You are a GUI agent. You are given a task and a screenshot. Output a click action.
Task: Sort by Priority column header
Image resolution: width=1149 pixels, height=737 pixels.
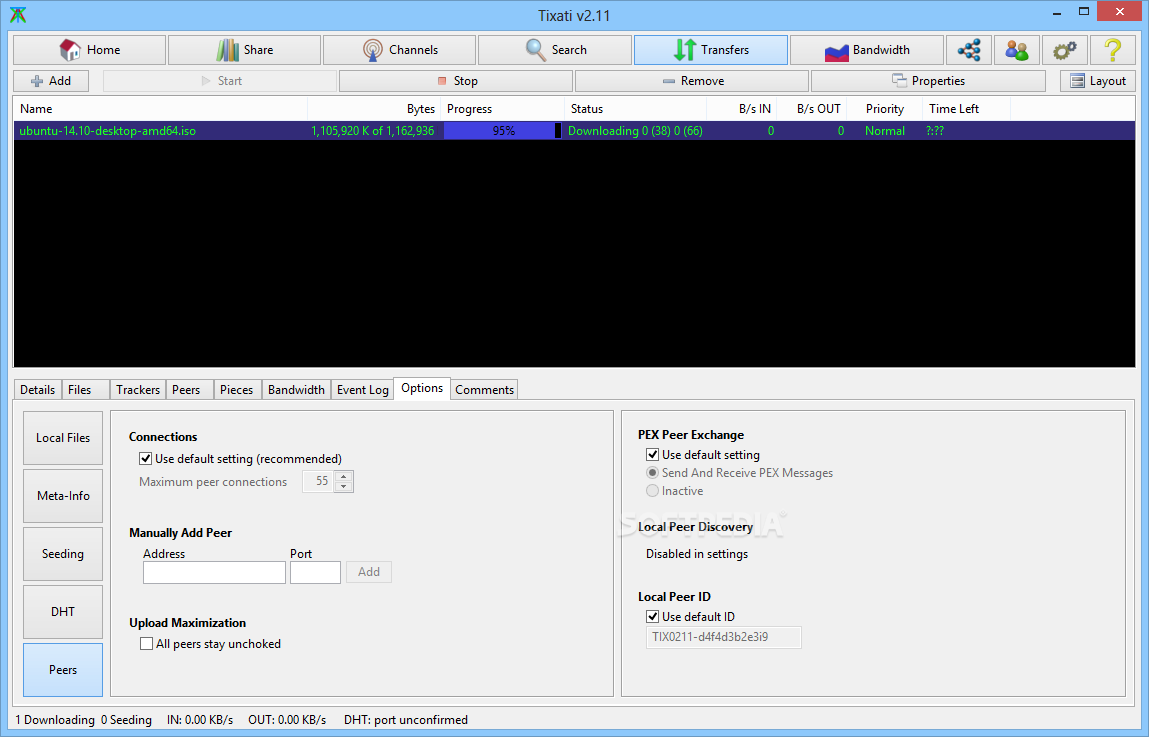(x=884, y=108)
